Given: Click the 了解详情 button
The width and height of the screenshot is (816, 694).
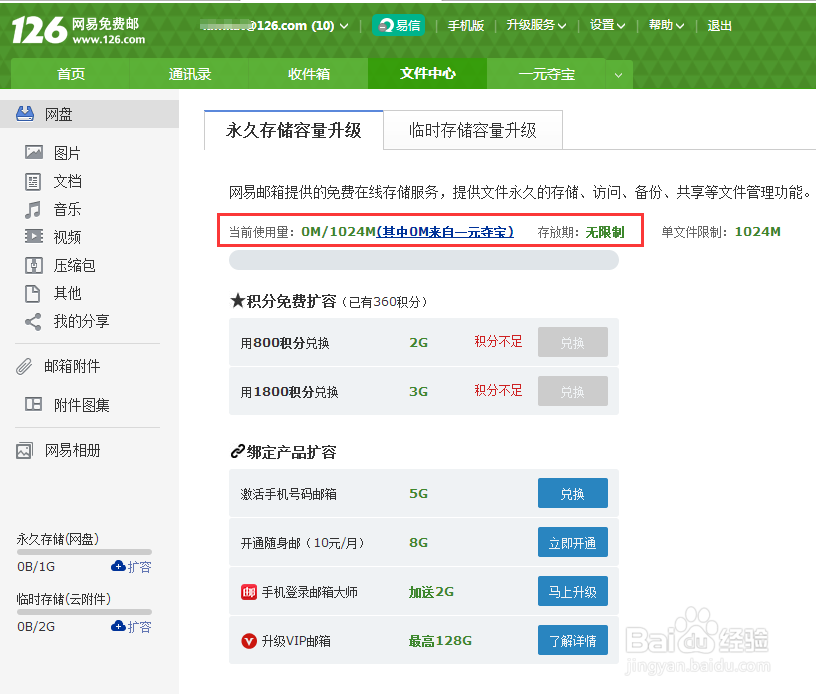Looking at the screenshot, I should [x=572, y=640].
